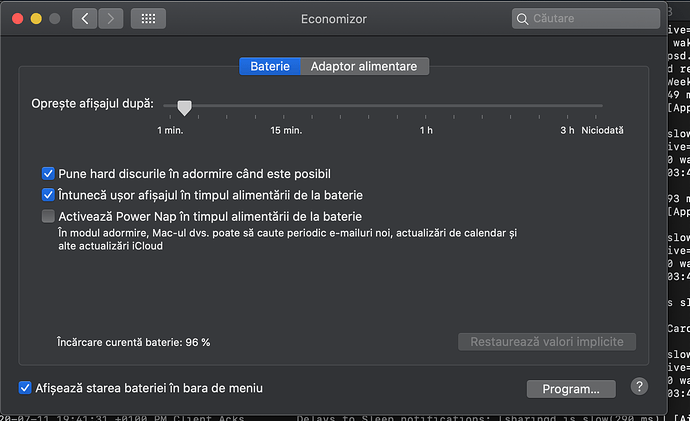Close the Economizor window
The height and width of the screenshot is (421, 690).
(17, 18)
